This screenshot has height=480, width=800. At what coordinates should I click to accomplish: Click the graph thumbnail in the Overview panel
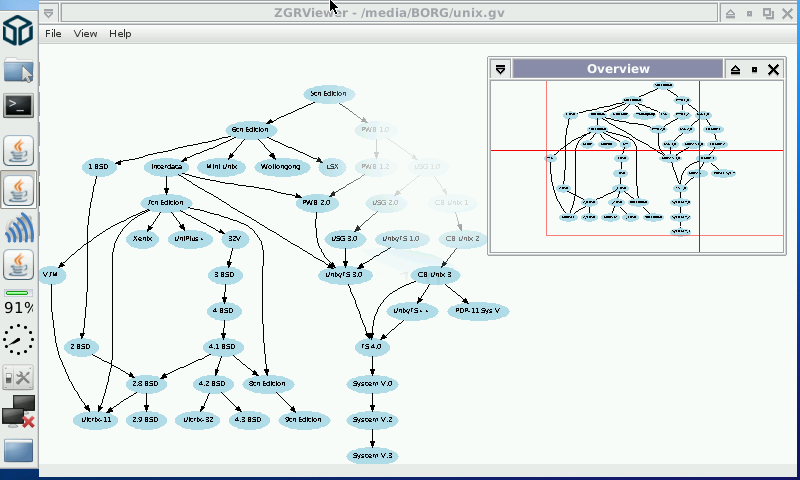(637, 166)
